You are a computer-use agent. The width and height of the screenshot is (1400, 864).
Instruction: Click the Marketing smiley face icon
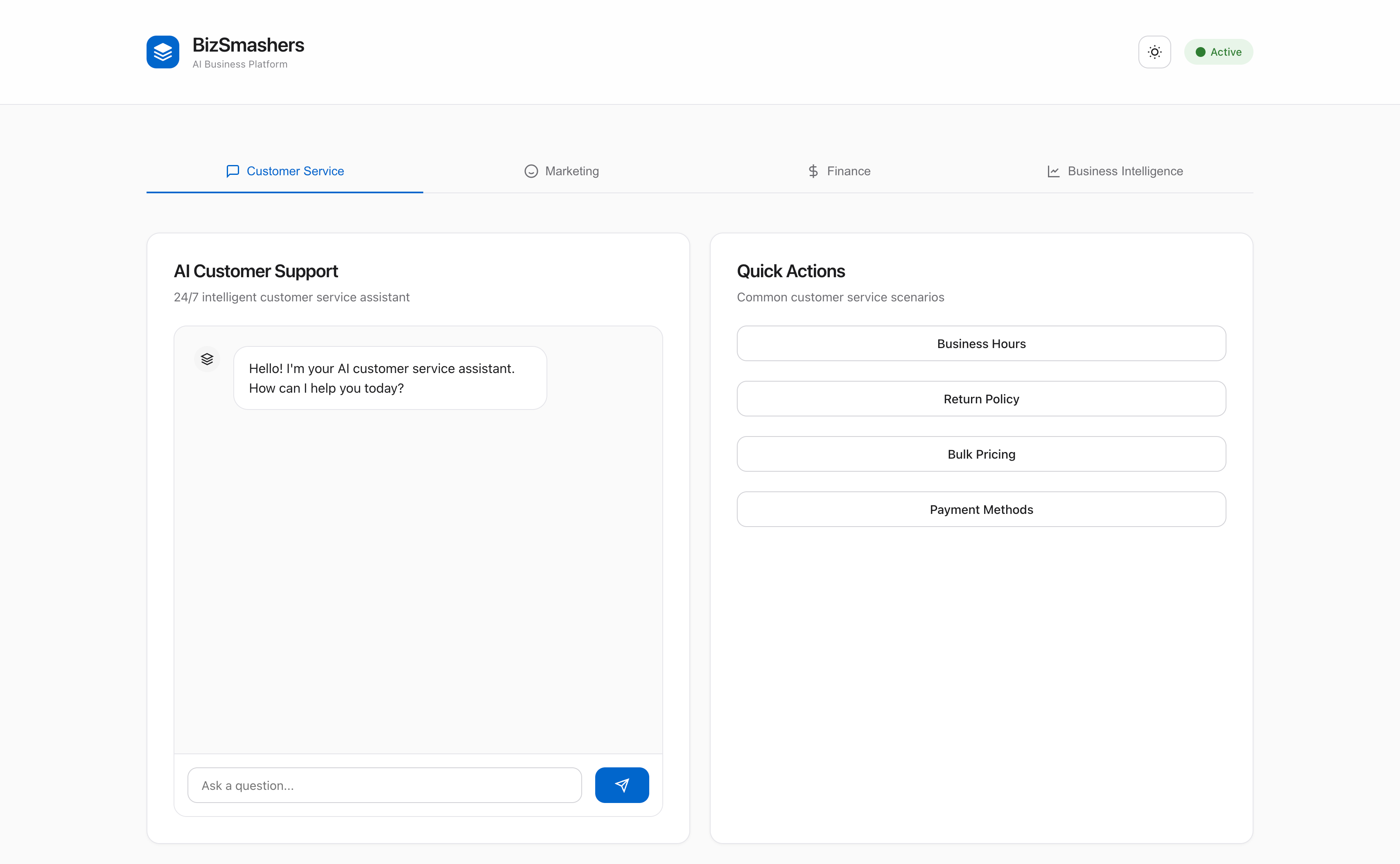[531, 172]
